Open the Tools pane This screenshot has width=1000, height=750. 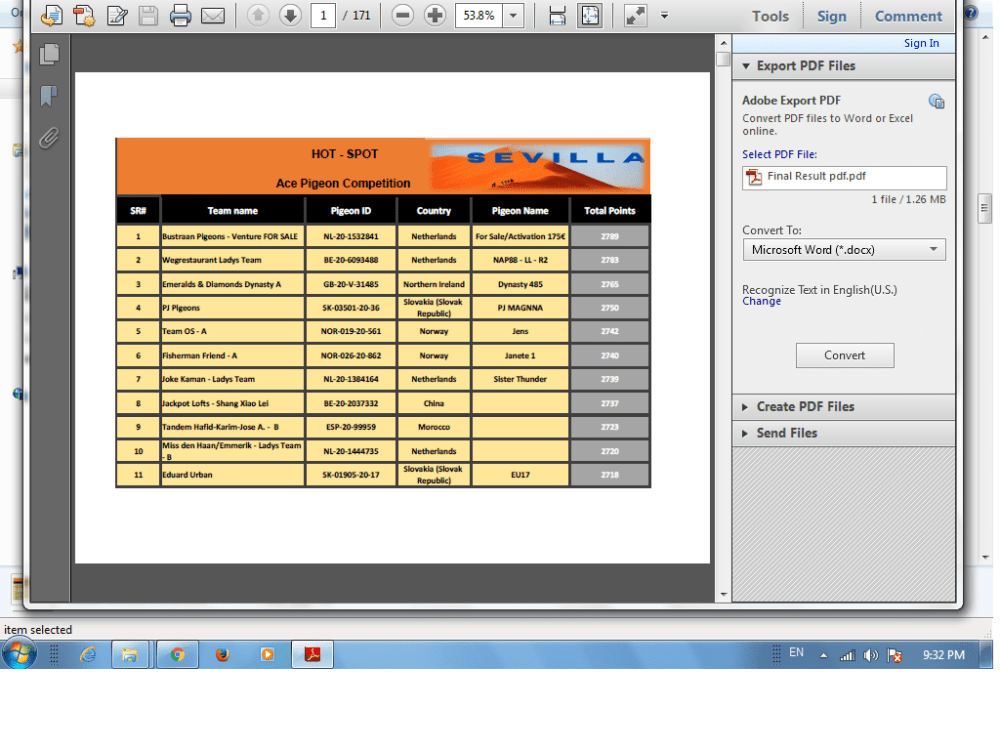pos(770,16)
